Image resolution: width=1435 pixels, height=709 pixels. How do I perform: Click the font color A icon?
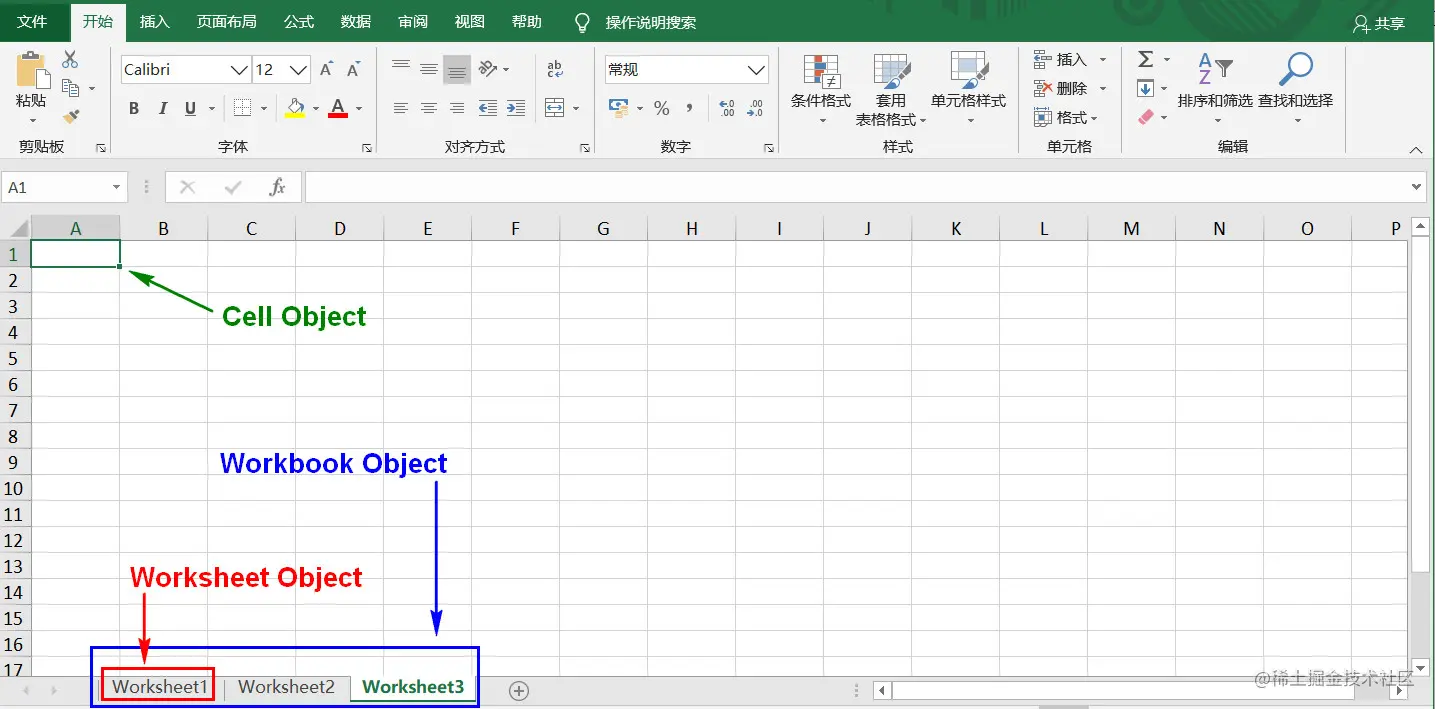[x=338, y=108]
